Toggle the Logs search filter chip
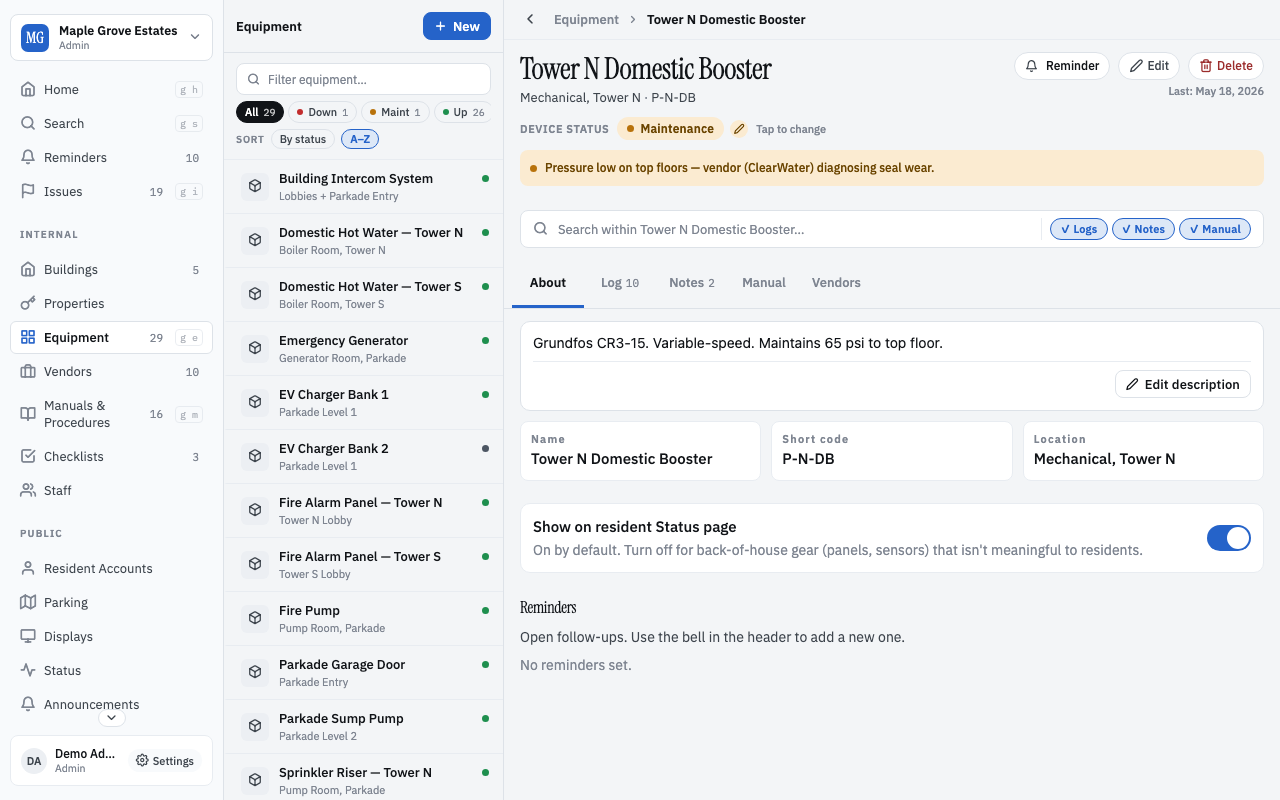Image resolution: width=1280 pixels, height=800 pixels. [x=1079, y=229]
